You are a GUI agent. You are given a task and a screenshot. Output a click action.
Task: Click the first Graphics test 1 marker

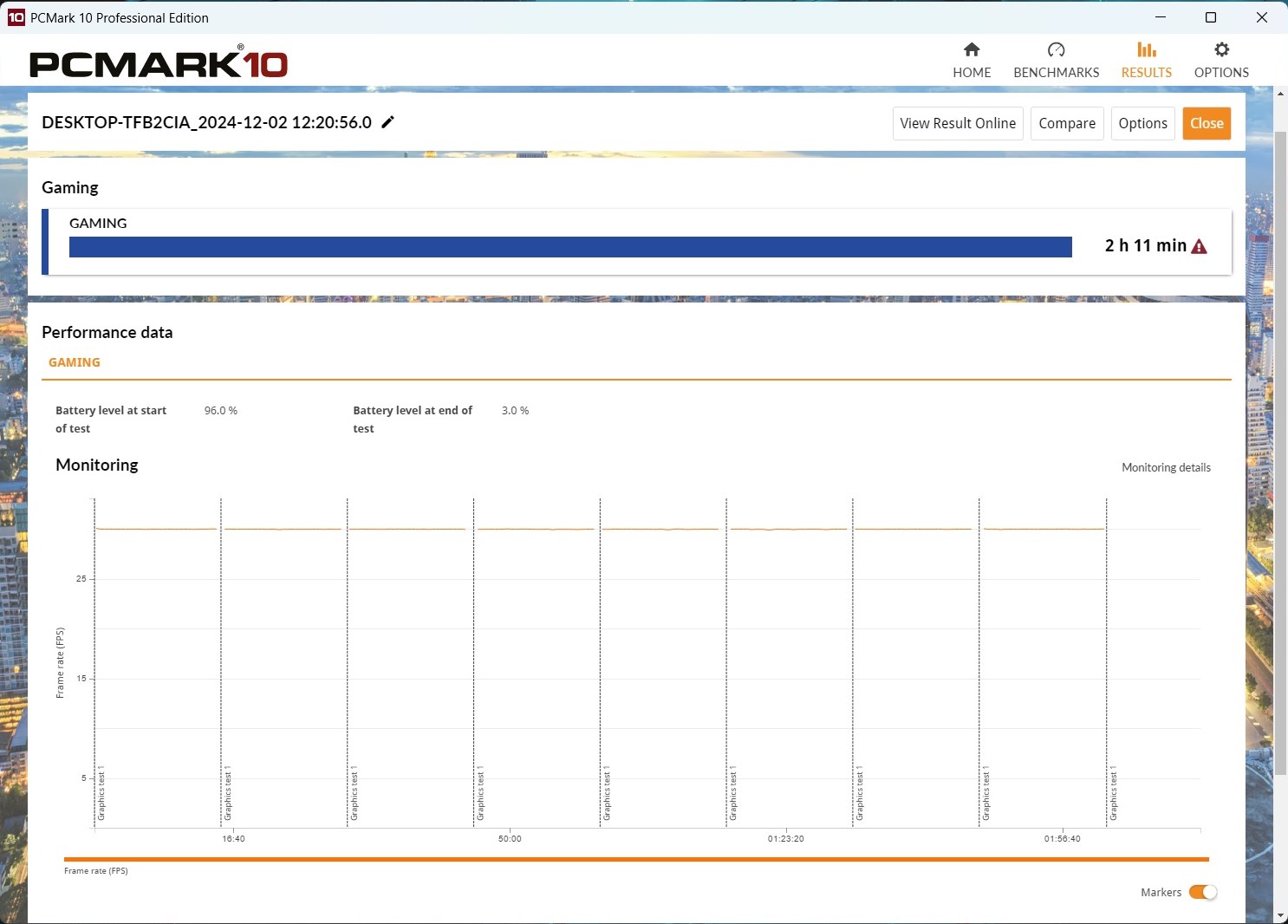101,793
